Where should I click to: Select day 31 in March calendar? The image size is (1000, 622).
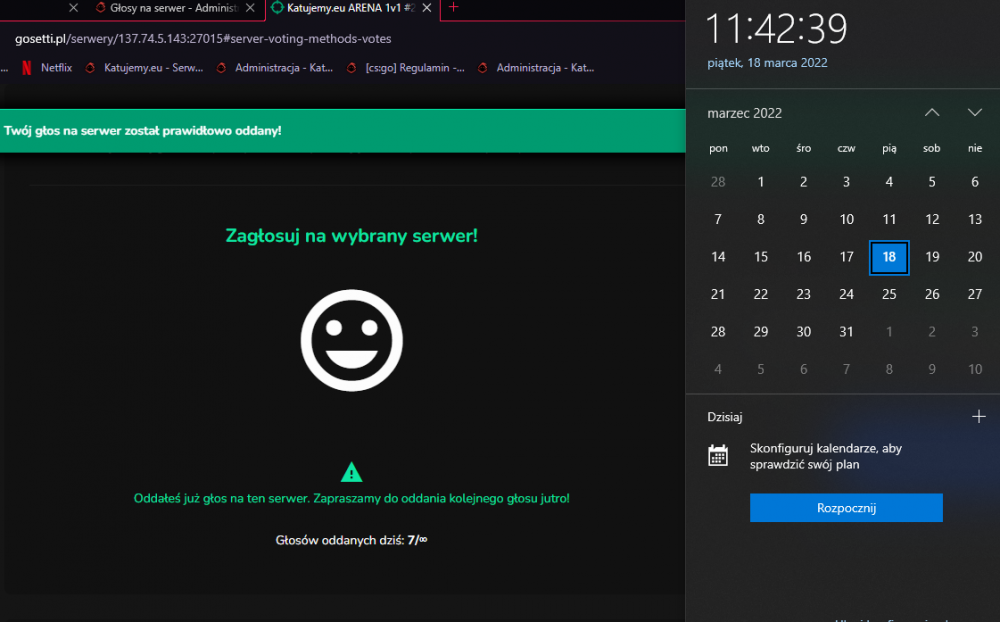[846, 332]
